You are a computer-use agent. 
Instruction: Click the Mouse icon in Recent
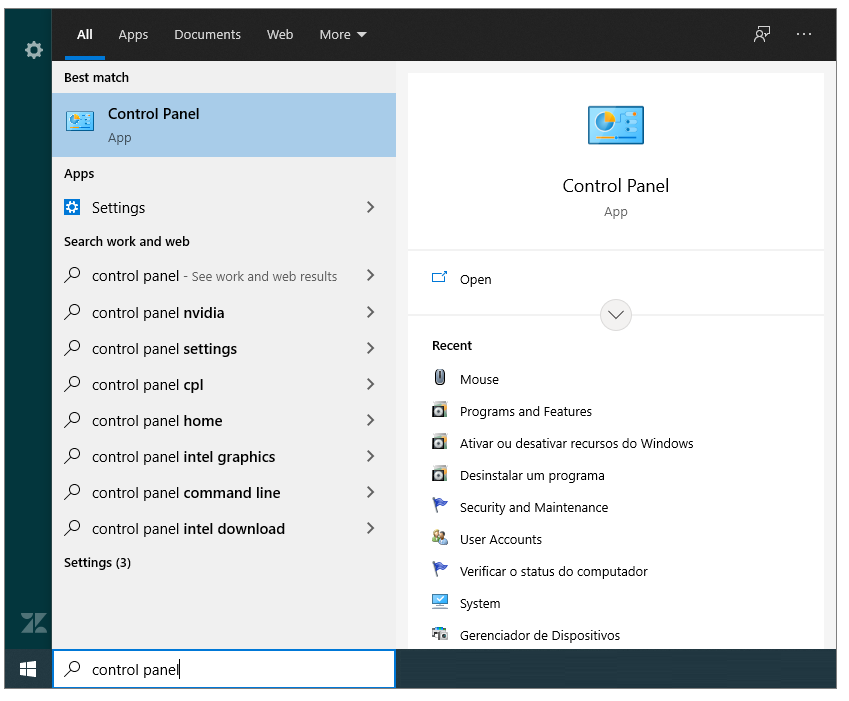coord(440,377)
